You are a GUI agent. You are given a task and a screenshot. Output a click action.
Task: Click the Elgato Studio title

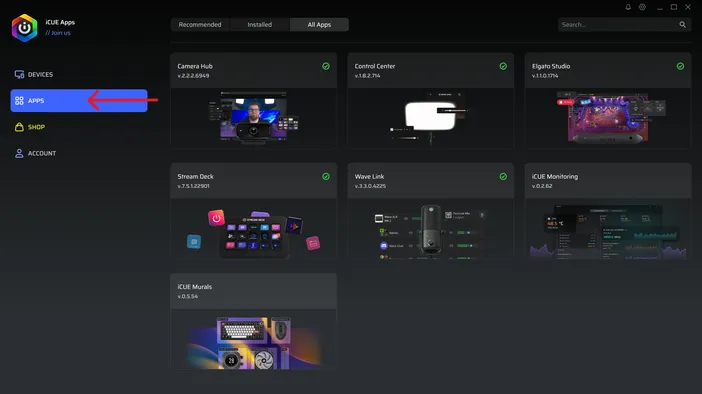pos(551,66)
